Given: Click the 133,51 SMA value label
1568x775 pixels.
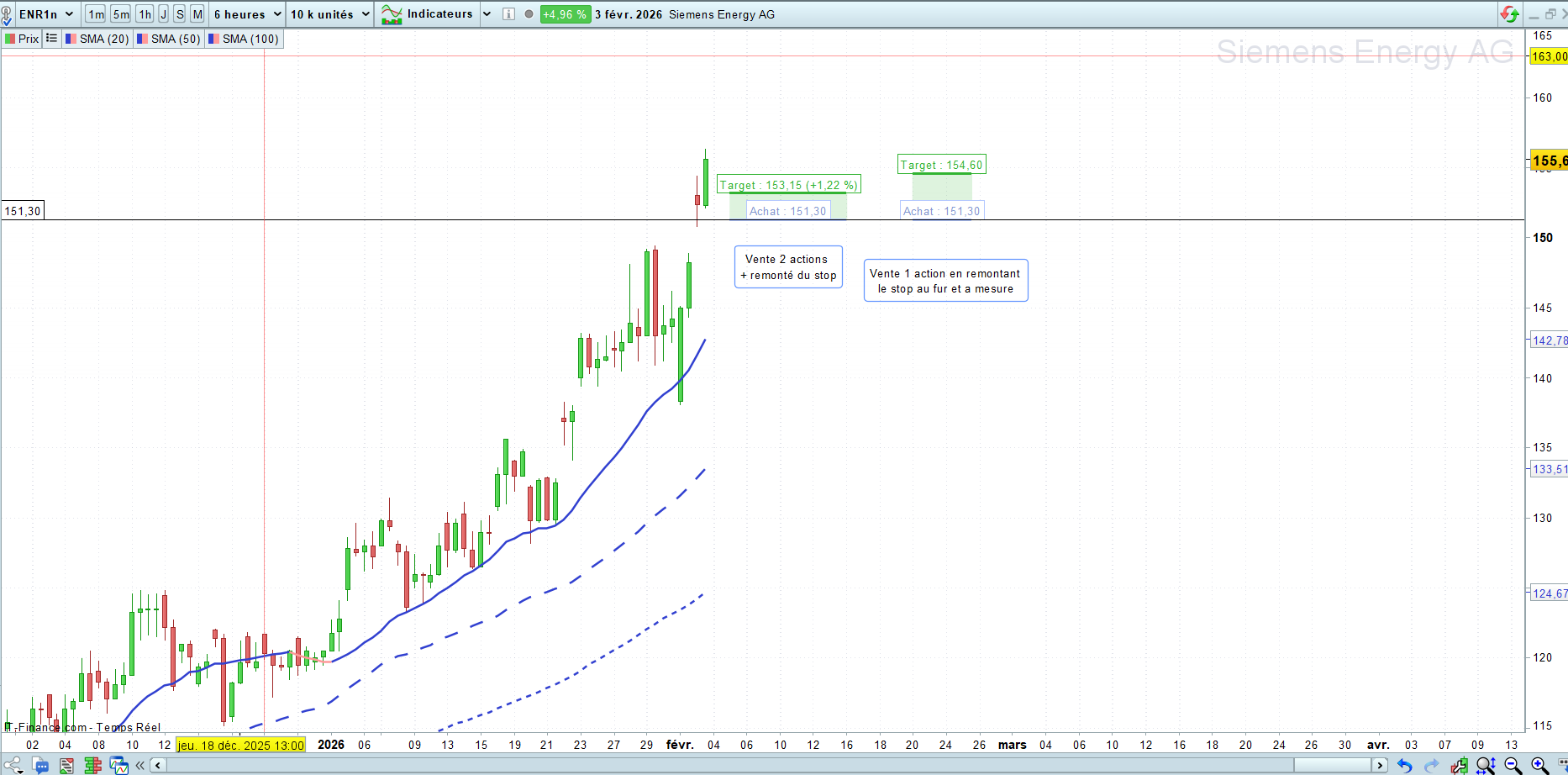Looking at the screenshot, I should [1549, 469].
